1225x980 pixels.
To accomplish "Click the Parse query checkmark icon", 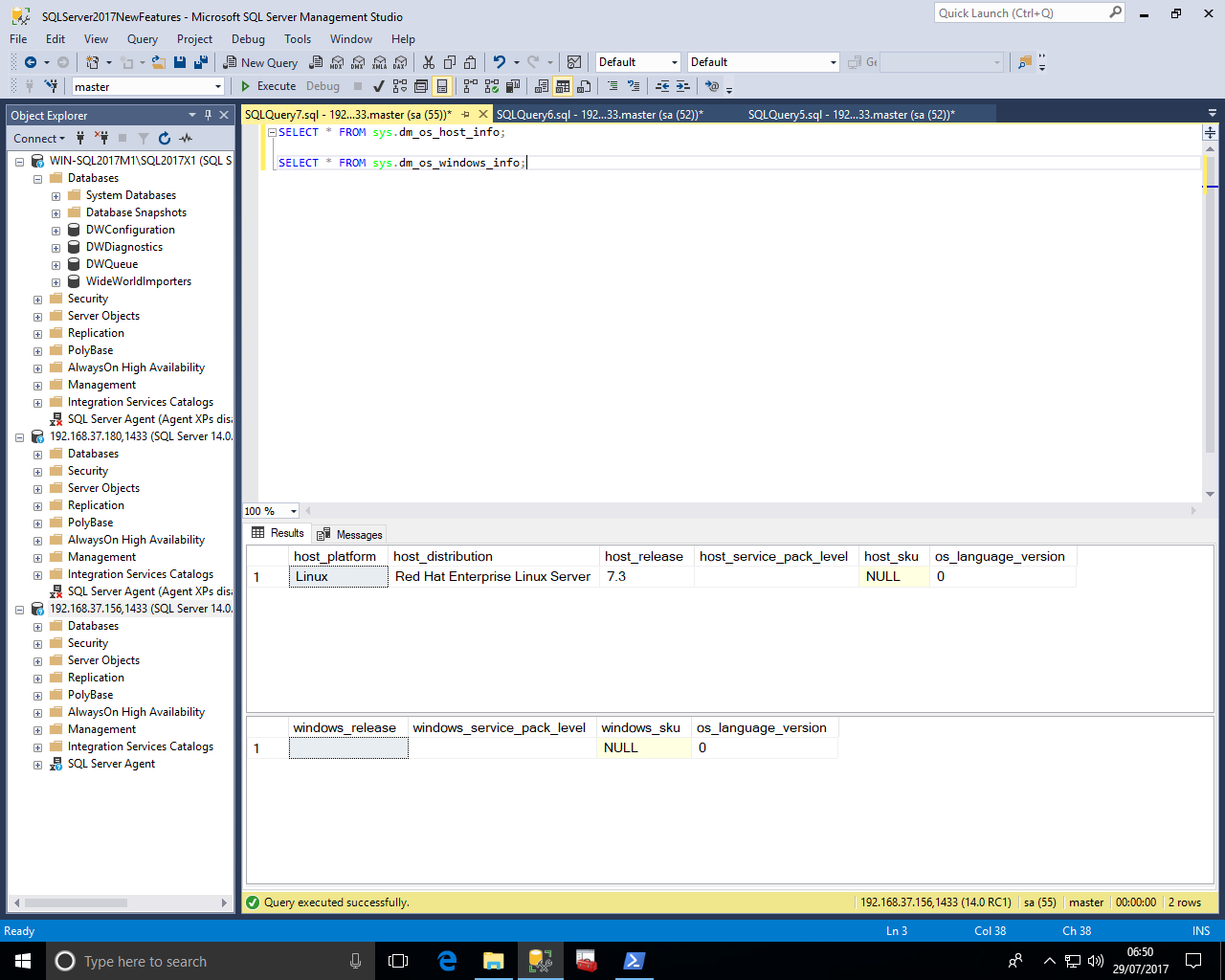I will click(x=379, y=86).
